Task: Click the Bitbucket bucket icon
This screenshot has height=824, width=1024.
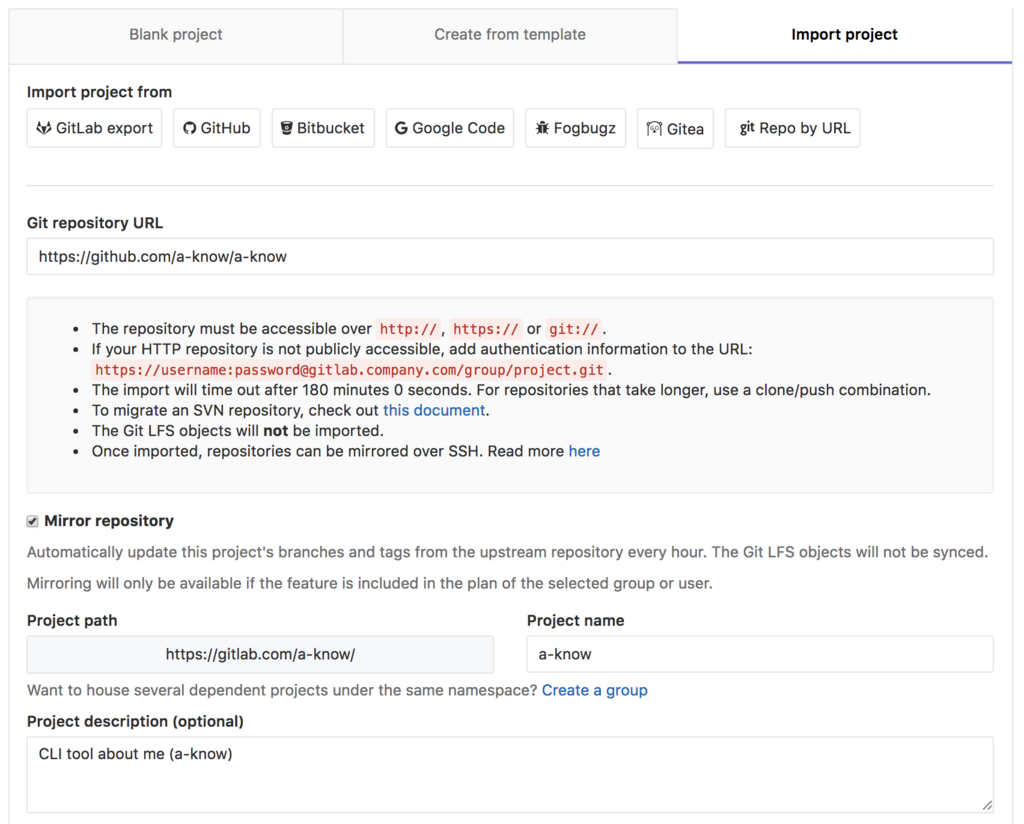Action: pyautogui.click(x=286, y=128)
